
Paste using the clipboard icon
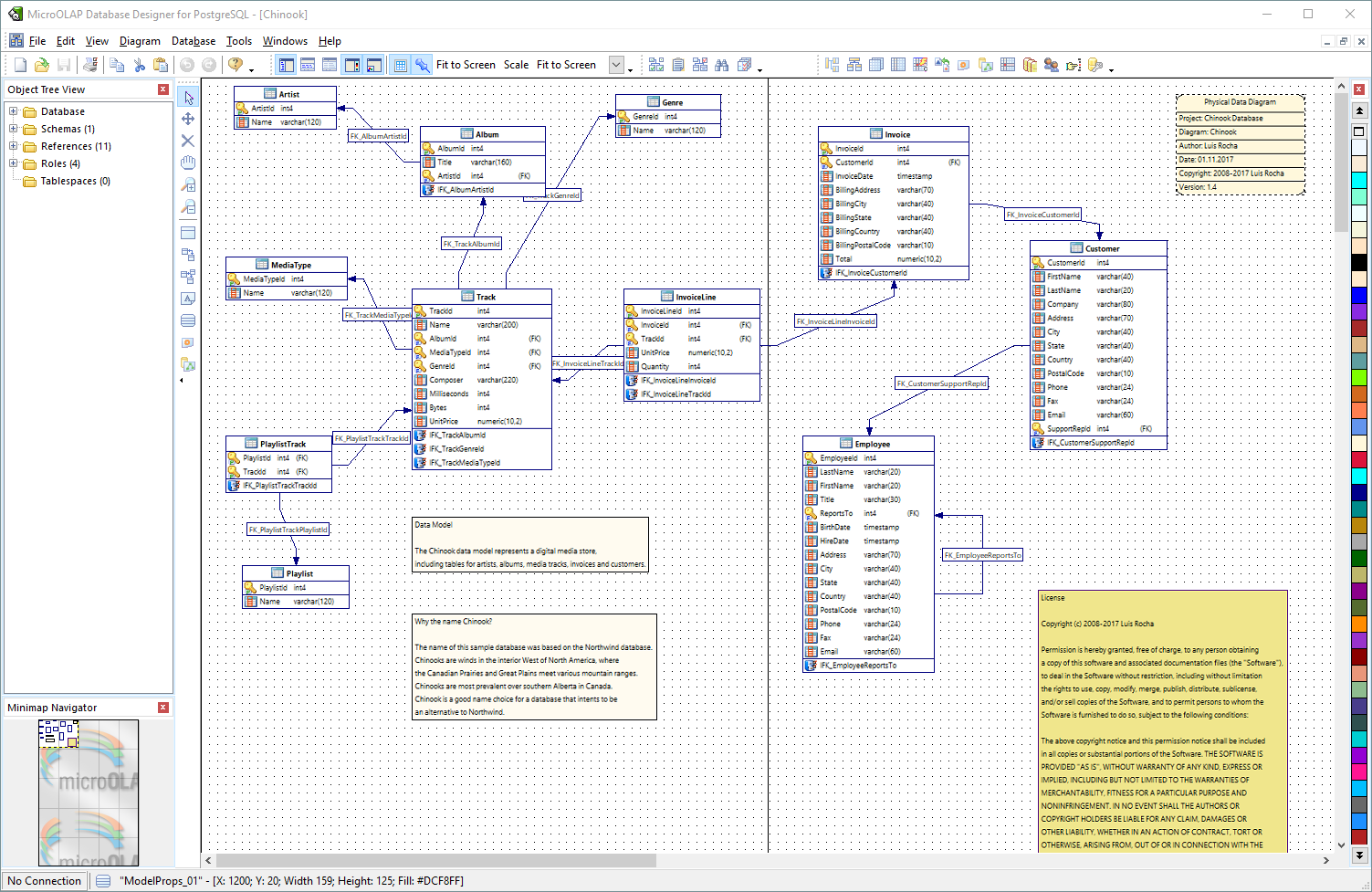click(x=161, y=65)
